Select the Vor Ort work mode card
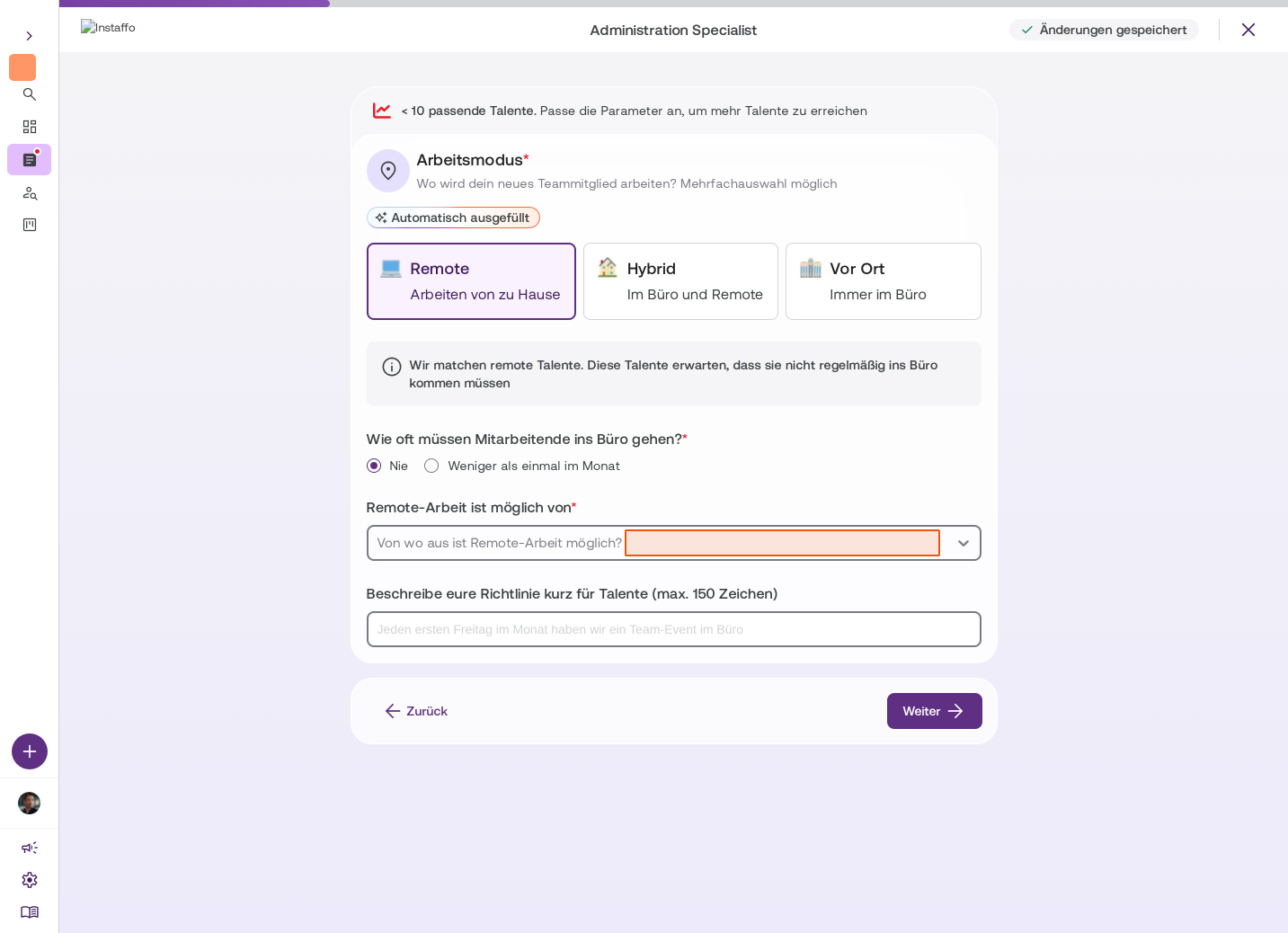Viewport: 1288px width, 933px height. [884, 281]
